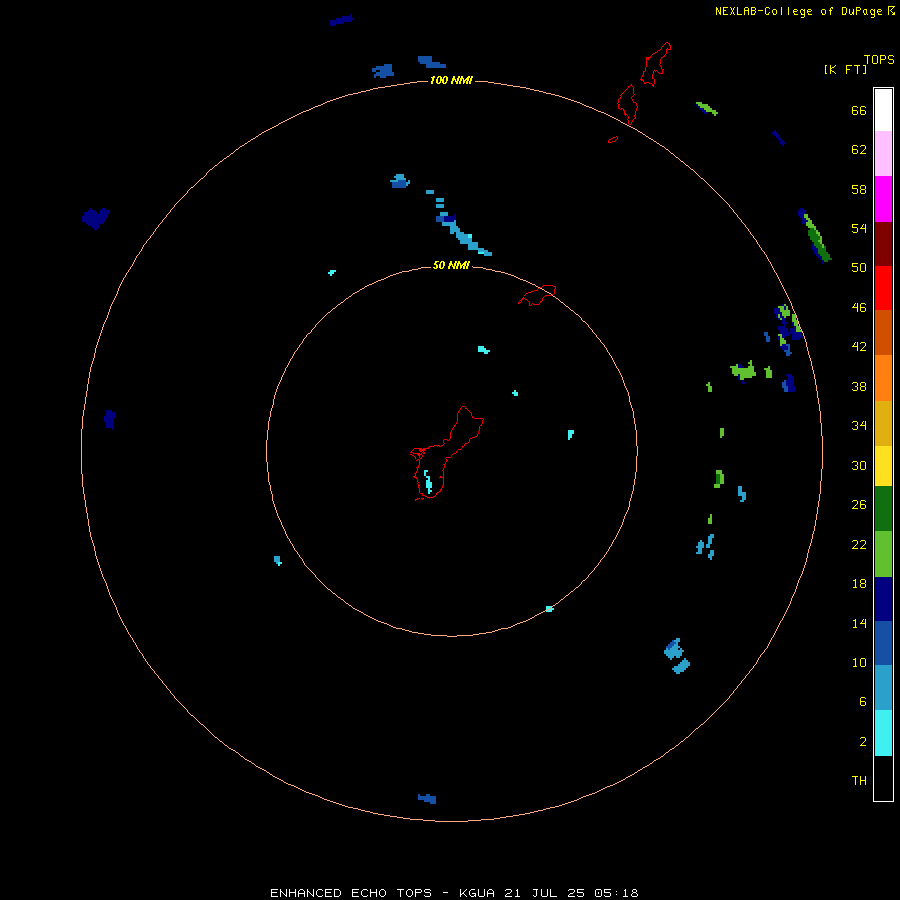Click the "50" legend value

[x=859, y=267]
